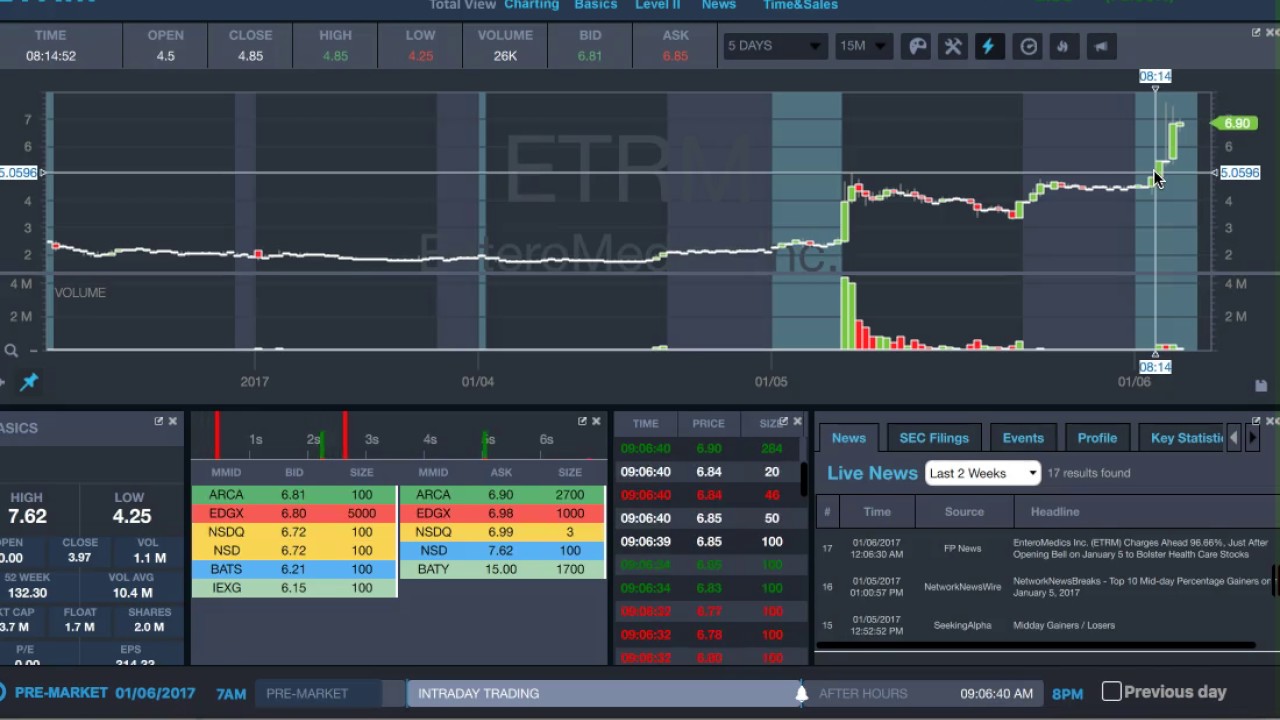Pop out the chart panel window
The height and width of the screenshot is (720, 1280).
pyautogui.click(x=1256, y=32)
